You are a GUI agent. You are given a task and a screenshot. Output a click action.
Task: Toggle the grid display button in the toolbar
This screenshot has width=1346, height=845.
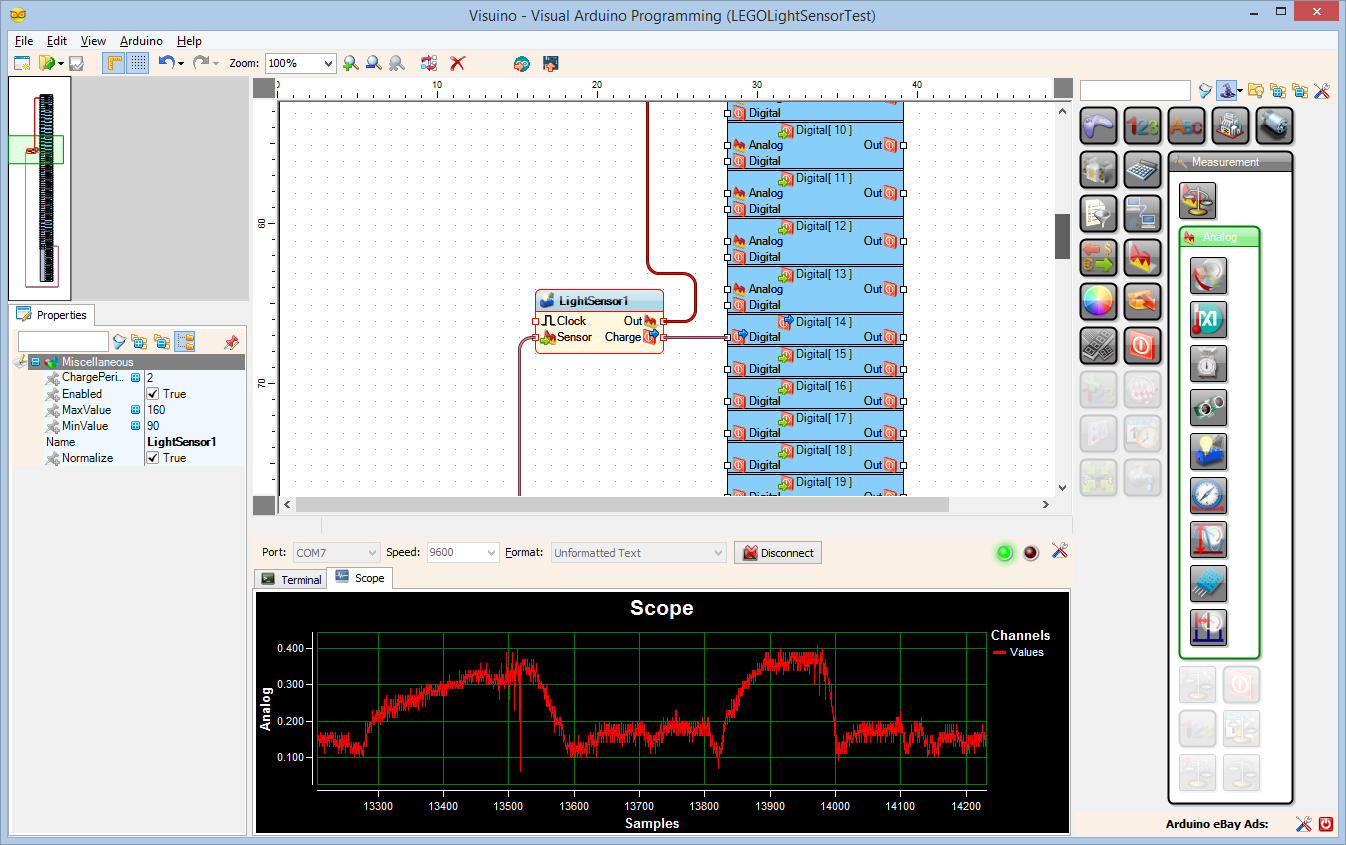tap(136, 63)
